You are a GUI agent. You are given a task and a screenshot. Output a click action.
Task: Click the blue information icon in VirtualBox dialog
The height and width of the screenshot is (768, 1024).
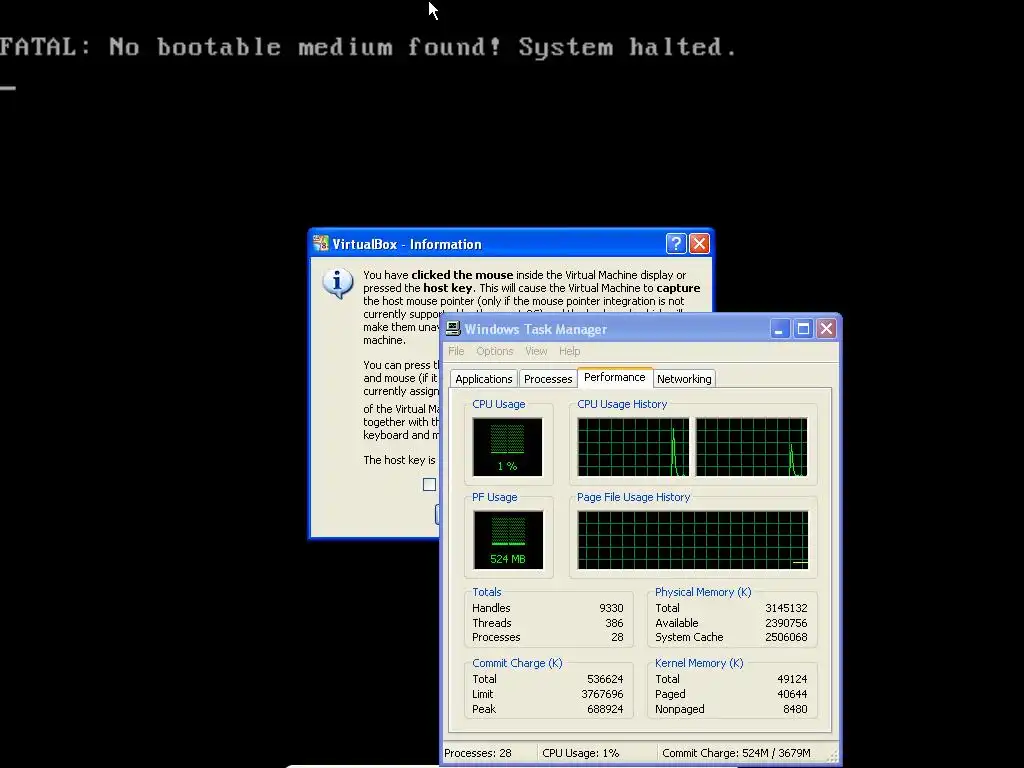[338, 283]
